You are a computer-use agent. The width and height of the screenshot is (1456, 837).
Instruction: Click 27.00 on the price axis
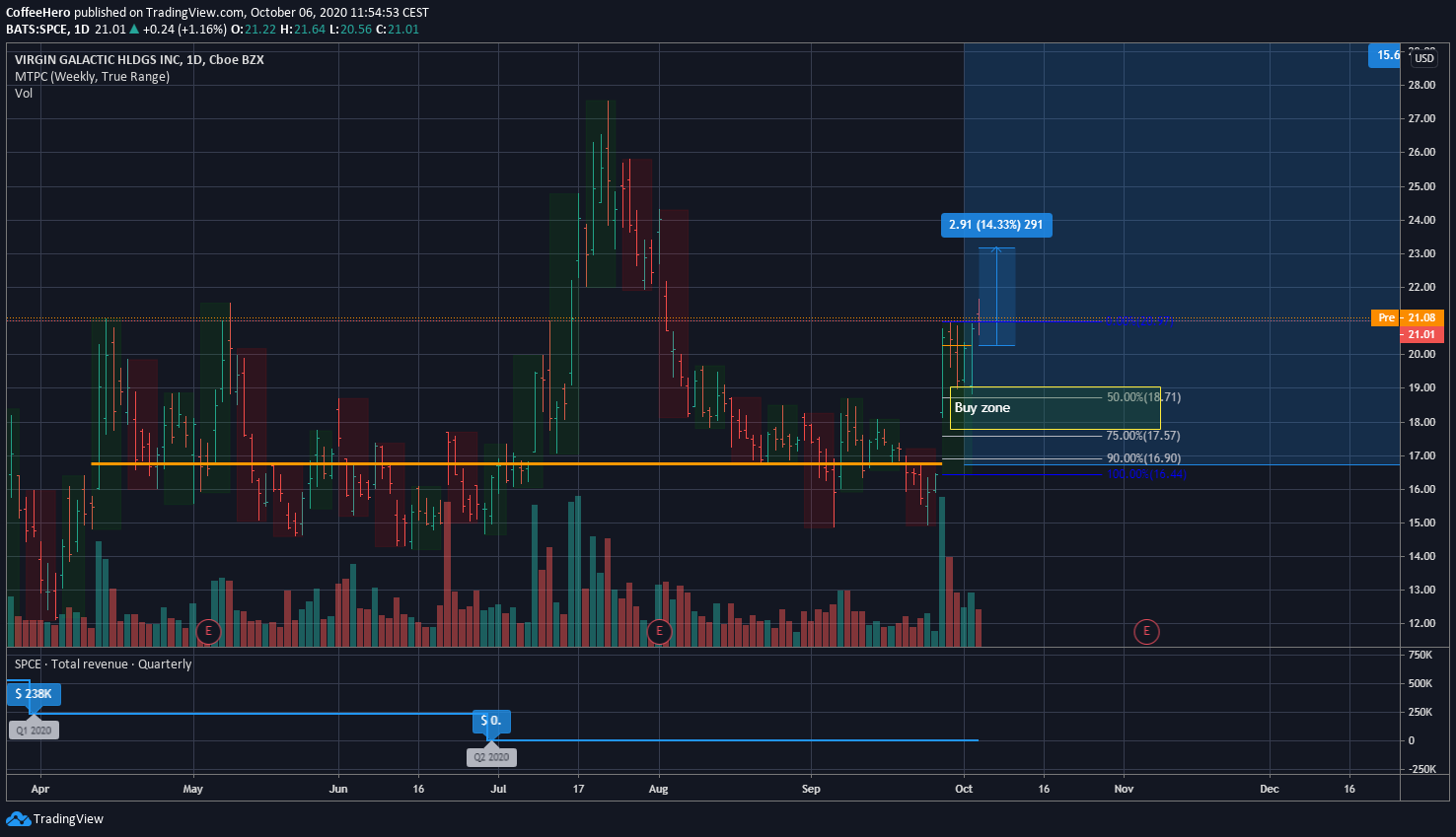tap(1421, 119)
